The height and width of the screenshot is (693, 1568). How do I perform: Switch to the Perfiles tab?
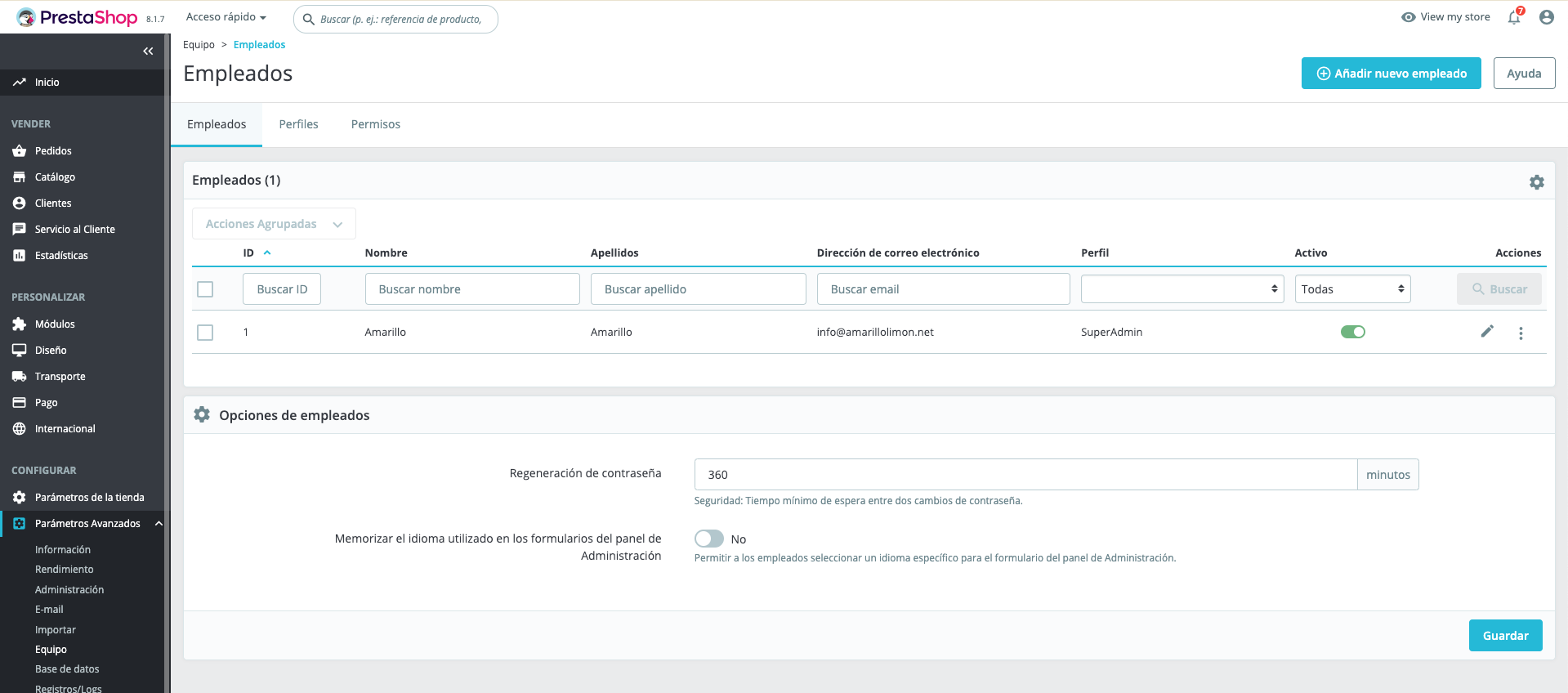point(298,124)
